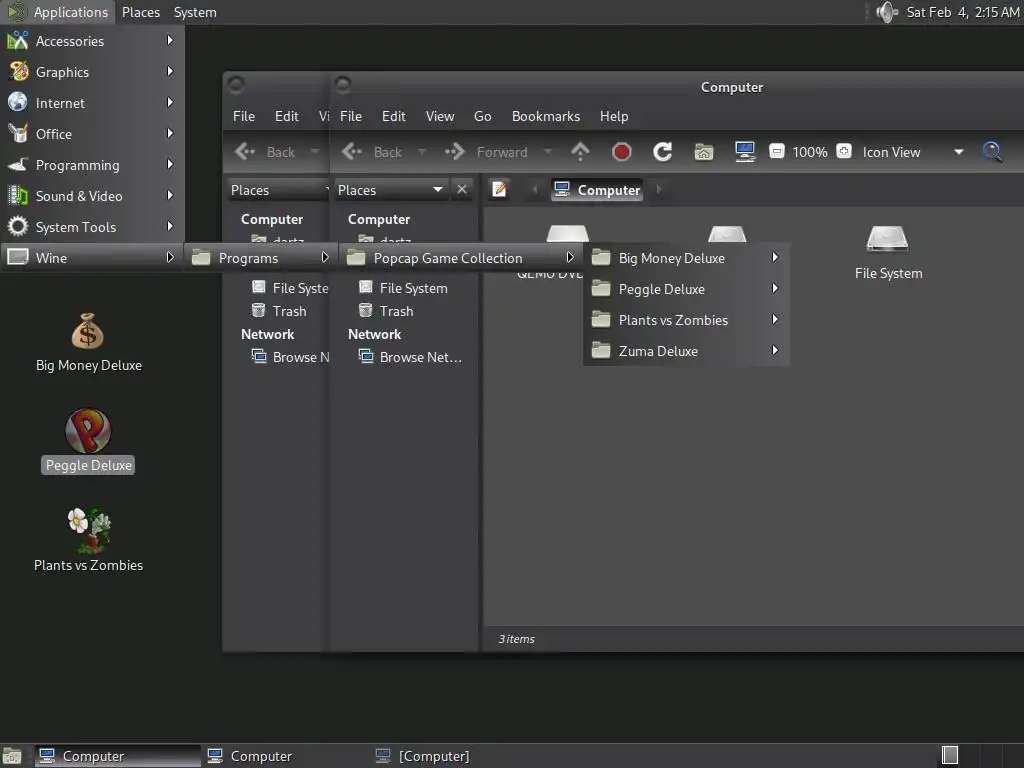Open Forward history dropdown arrow
Image resolution: width=1024 pixels, height=768 pixels.
[x=548, y=152]
